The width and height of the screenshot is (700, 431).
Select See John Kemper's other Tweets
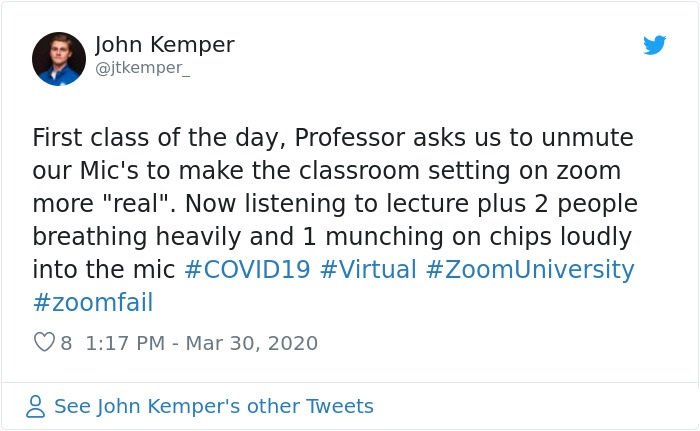(x=214, y=406)
